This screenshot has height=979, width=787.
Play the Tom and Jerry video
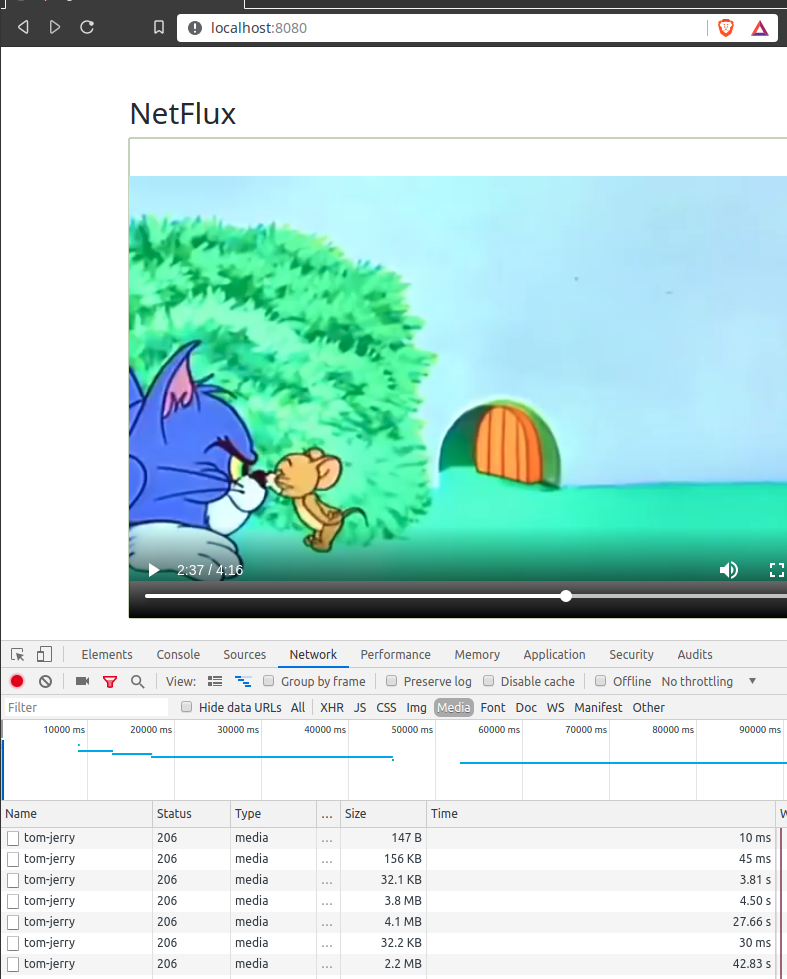[x=154, y=570]
